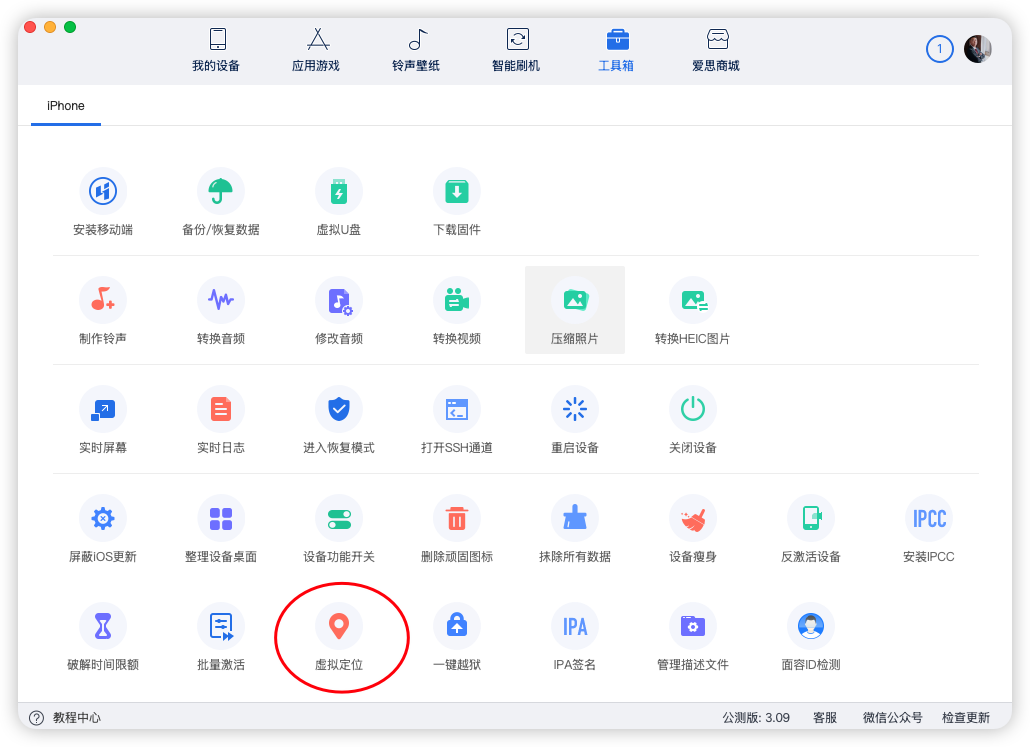Click the 下载固件 firmware download icon
This screenshot has height=747, width=1030.
457,200
